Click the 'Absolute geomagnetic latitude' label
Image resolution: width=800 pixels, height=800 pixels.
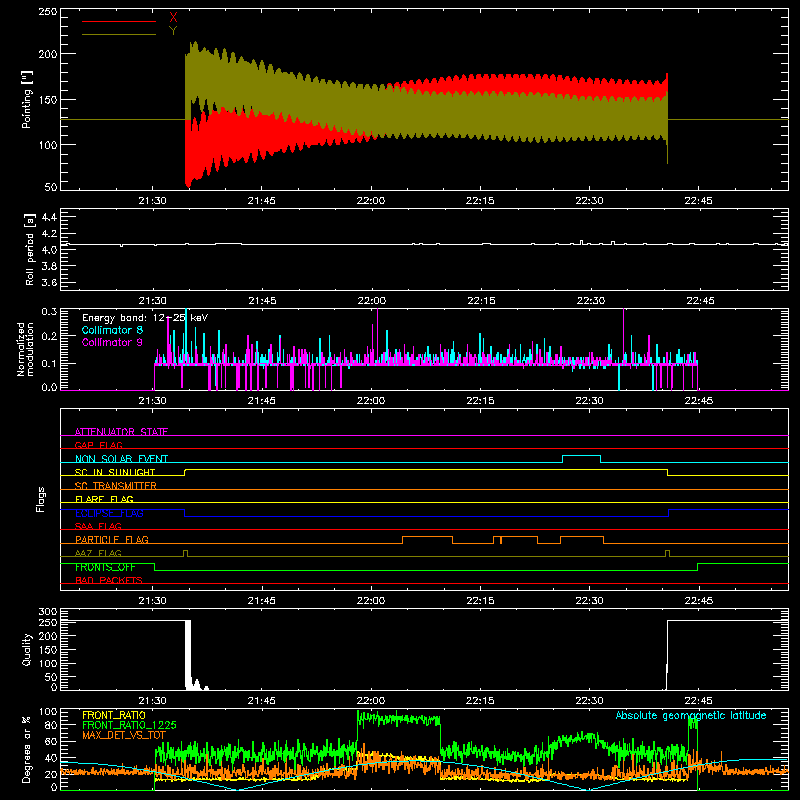pyautogui.click(x=691, y=715)
